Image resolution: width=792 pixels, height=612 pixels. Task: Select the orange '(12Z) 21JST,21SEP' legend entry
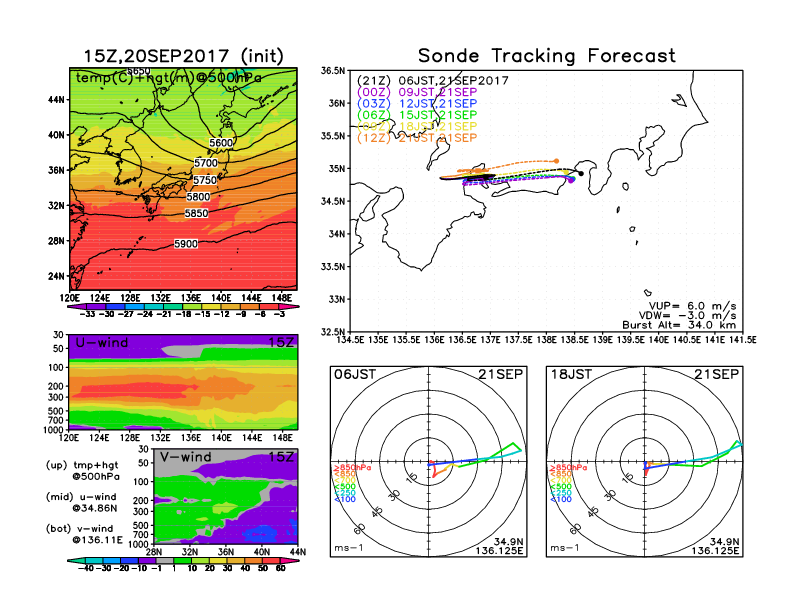pyautogui.click(x=417, y=138)
